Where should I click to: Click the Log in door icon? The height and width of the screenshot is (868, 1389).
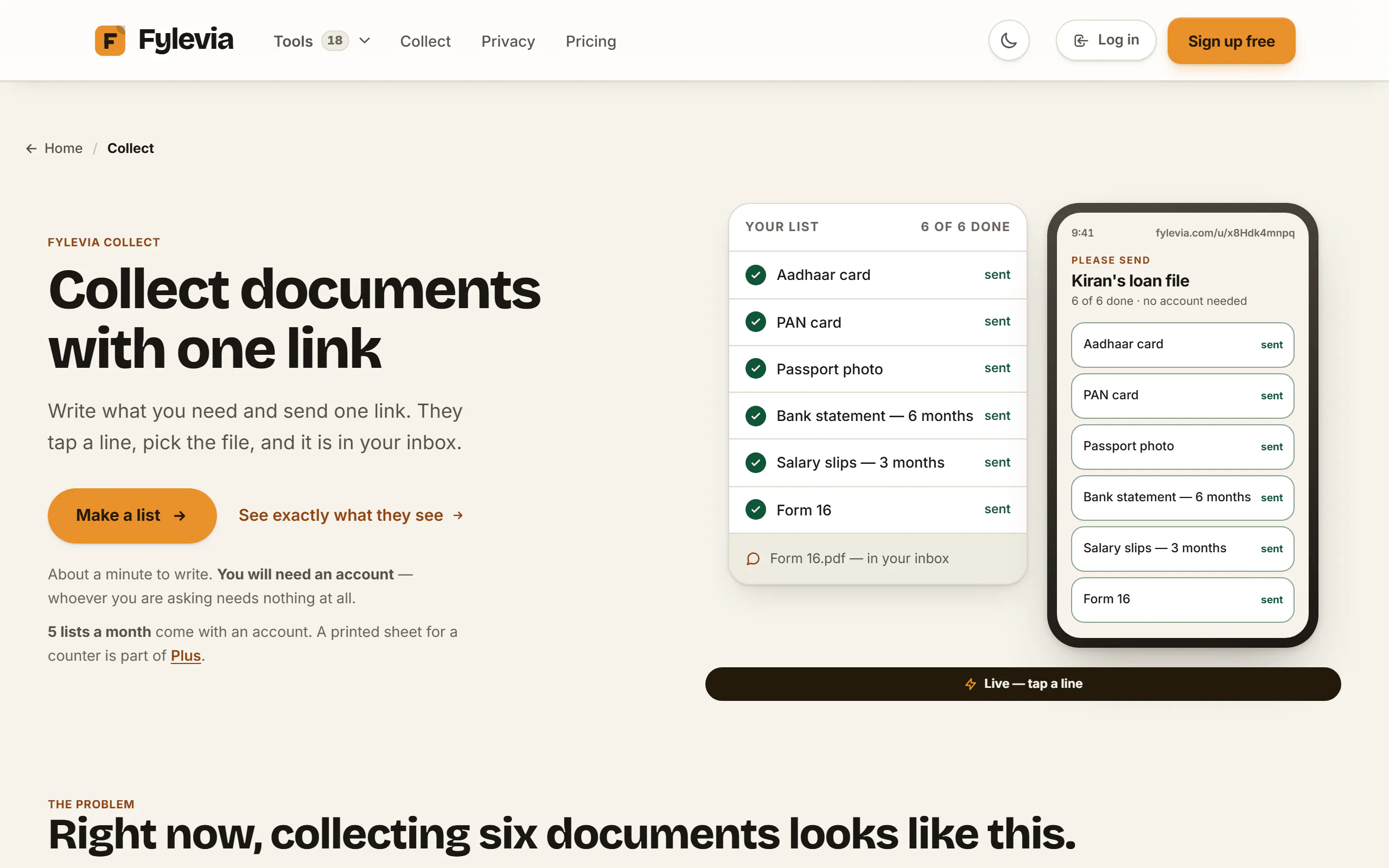coord(1081,40)
